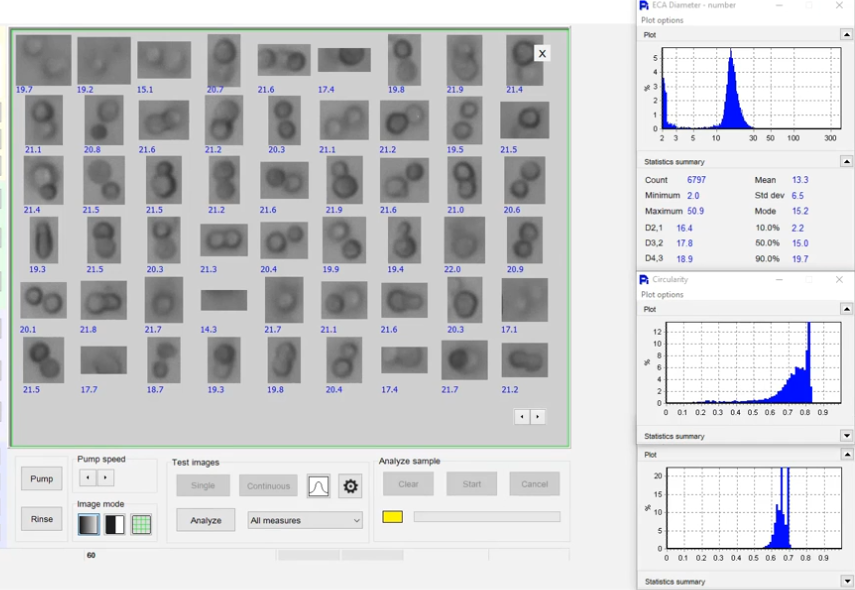Screen dimensions: 855x590
Task: Increase the pump speed
Action: tap(105, 478)
